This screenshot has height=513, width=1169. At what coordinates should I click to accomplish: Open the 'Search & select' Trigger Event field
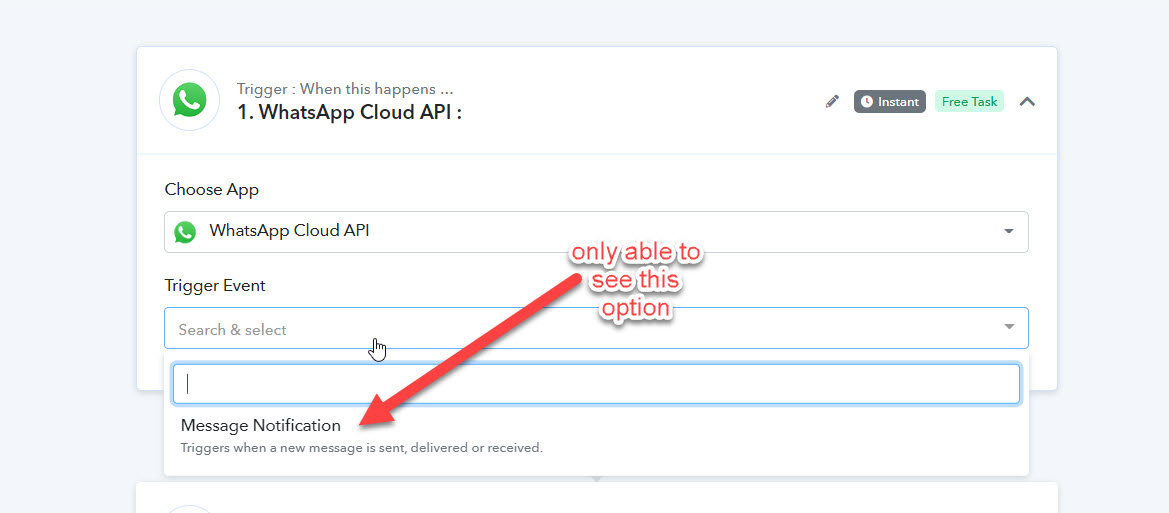596,328
